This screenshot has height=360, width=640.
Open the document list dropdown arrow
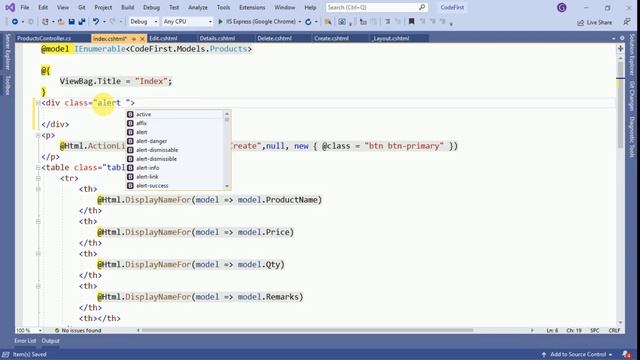tap(613, 38)
